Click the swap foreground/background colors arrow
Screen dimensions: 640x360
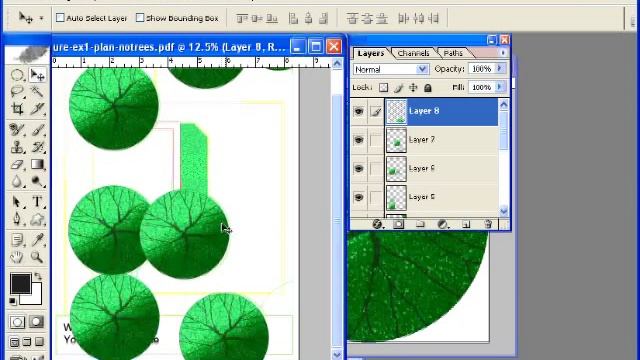click(x=38, y=277)
